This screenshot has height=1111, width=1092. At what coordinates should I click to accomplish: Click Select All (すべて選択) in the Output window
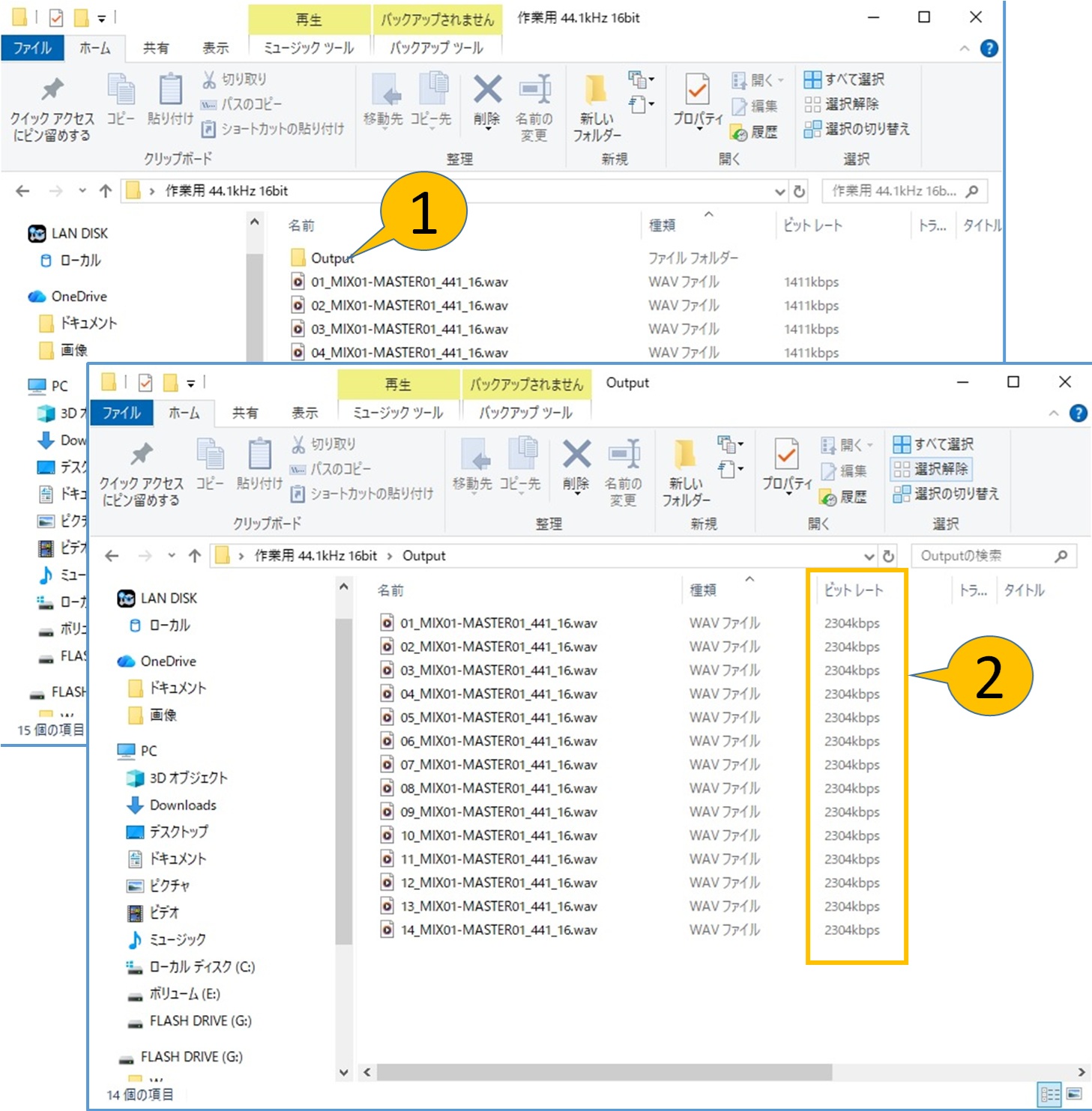tap(933, 444)
